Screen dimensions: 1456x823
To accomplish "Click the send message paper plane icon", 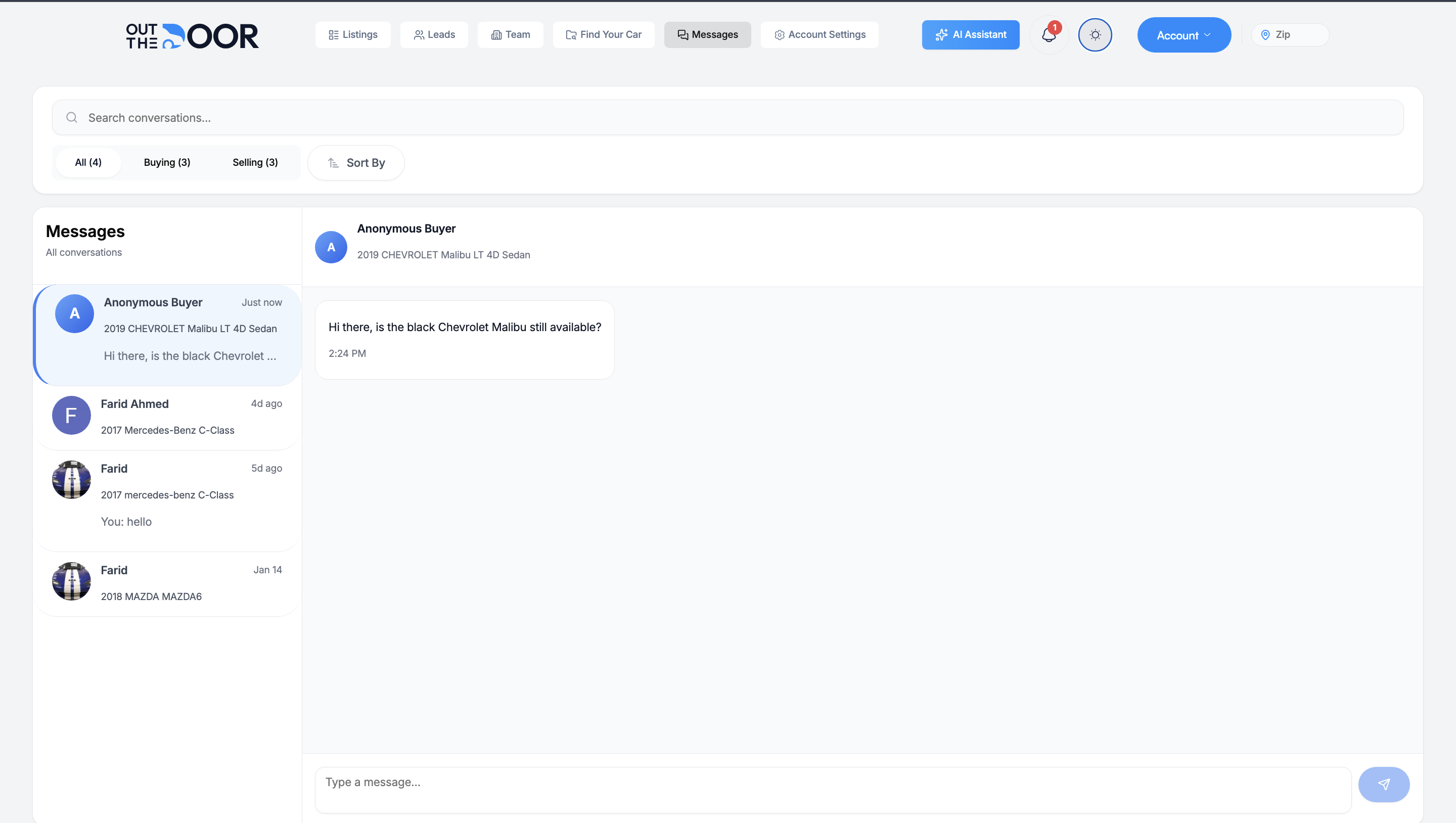I will pyautogui.click(x=1383, y=785).
